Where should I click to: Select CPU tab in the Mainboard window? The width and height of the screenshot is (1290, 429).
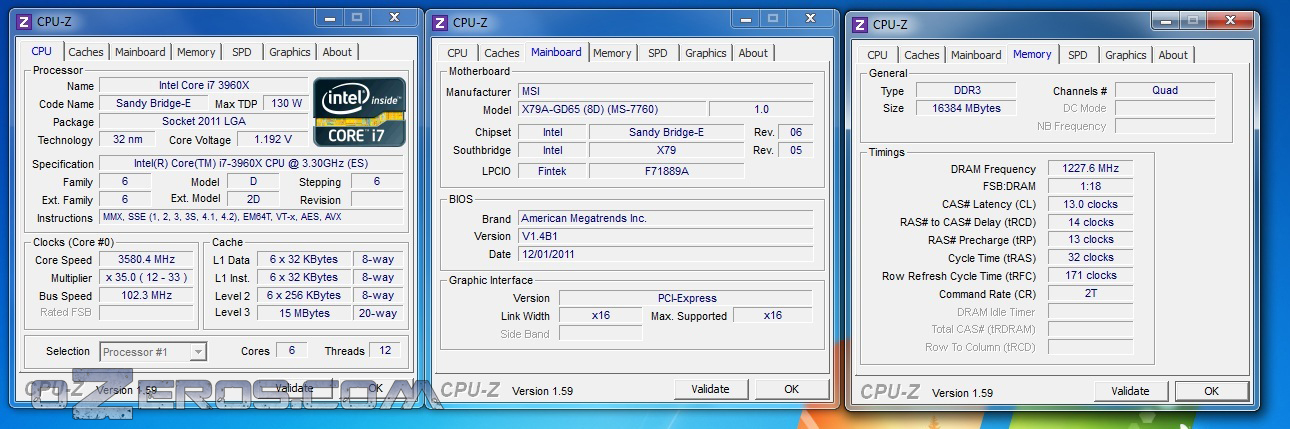click(x=457, y=53)
